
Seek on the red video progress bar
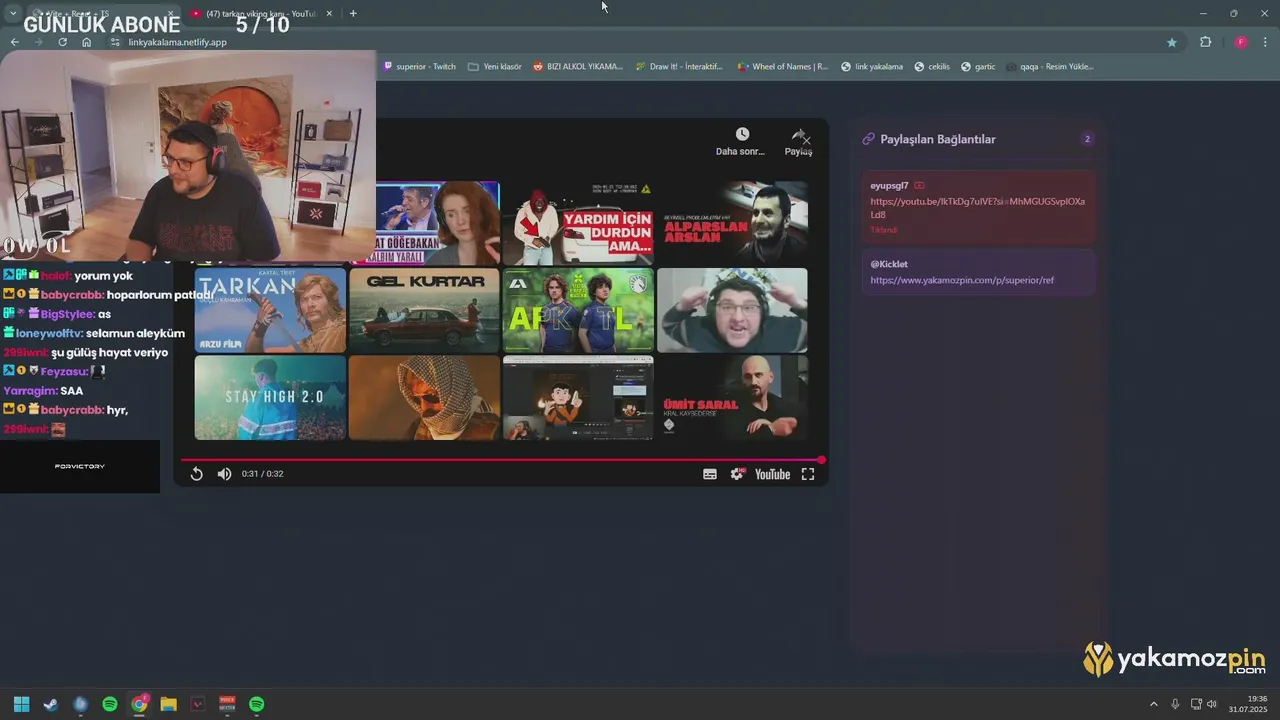click(502, 460)
